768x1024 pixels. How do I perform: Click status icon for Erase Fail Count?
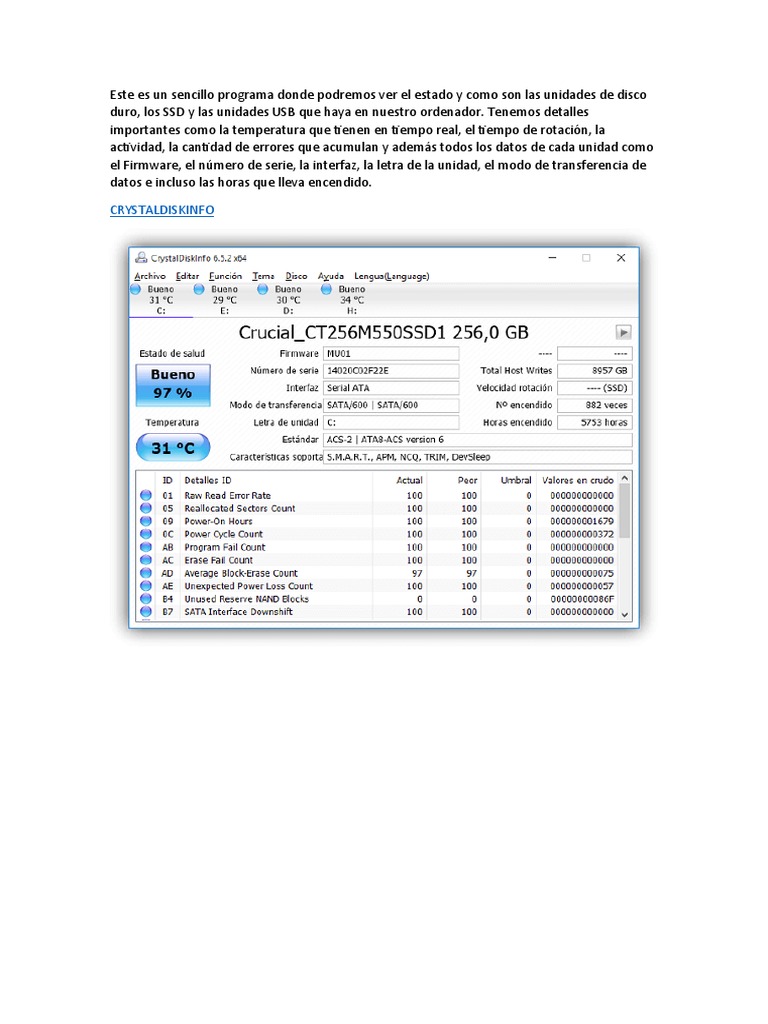point(146,560)
